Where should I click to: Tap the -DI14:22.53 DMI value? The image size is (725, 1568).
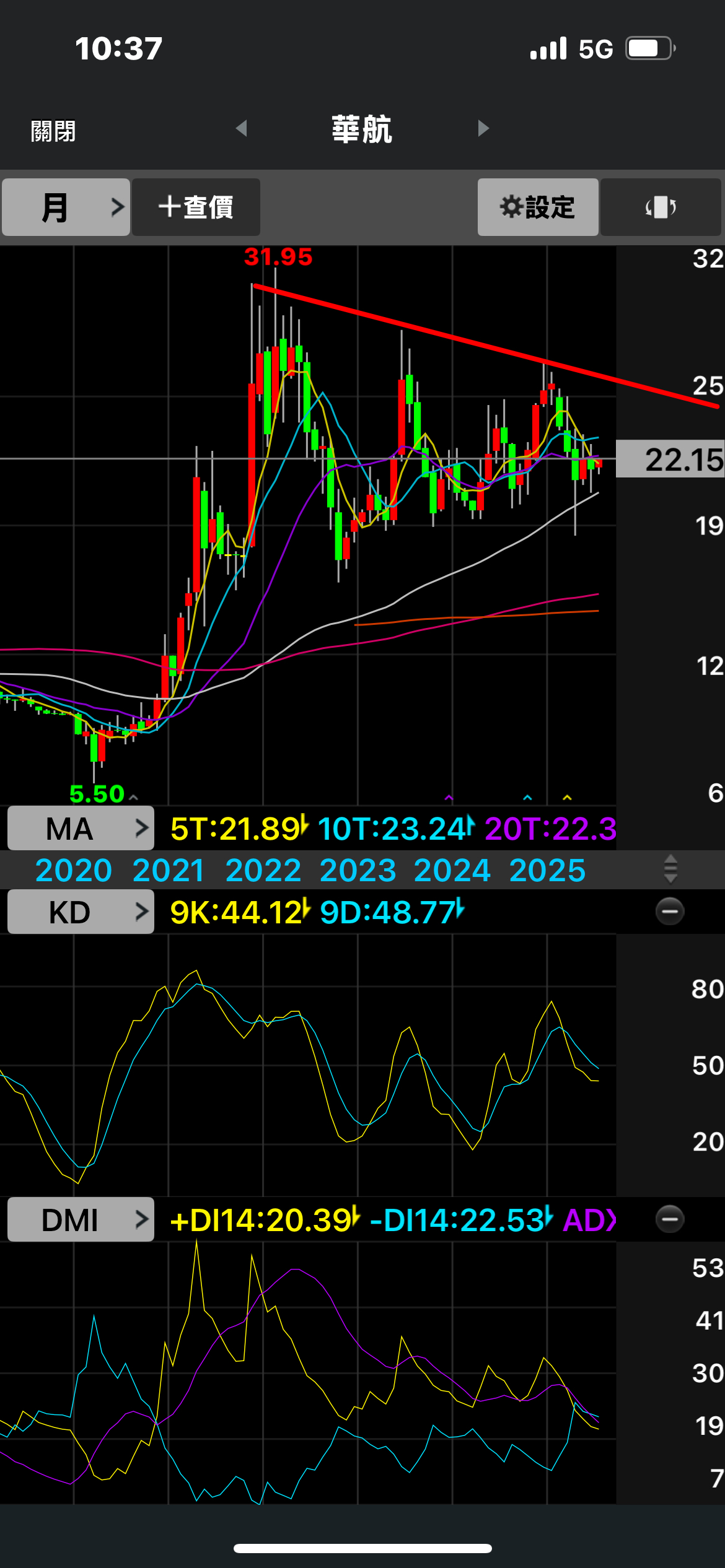pyautogui.click(x=462, y=1220)
